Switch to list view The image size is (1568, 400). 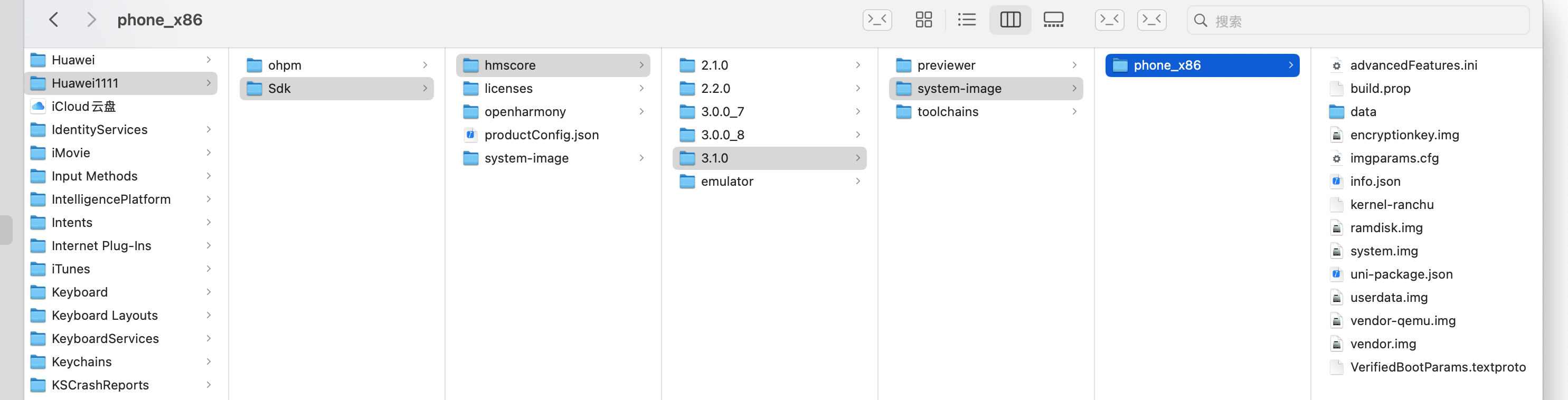click(966, 20)
